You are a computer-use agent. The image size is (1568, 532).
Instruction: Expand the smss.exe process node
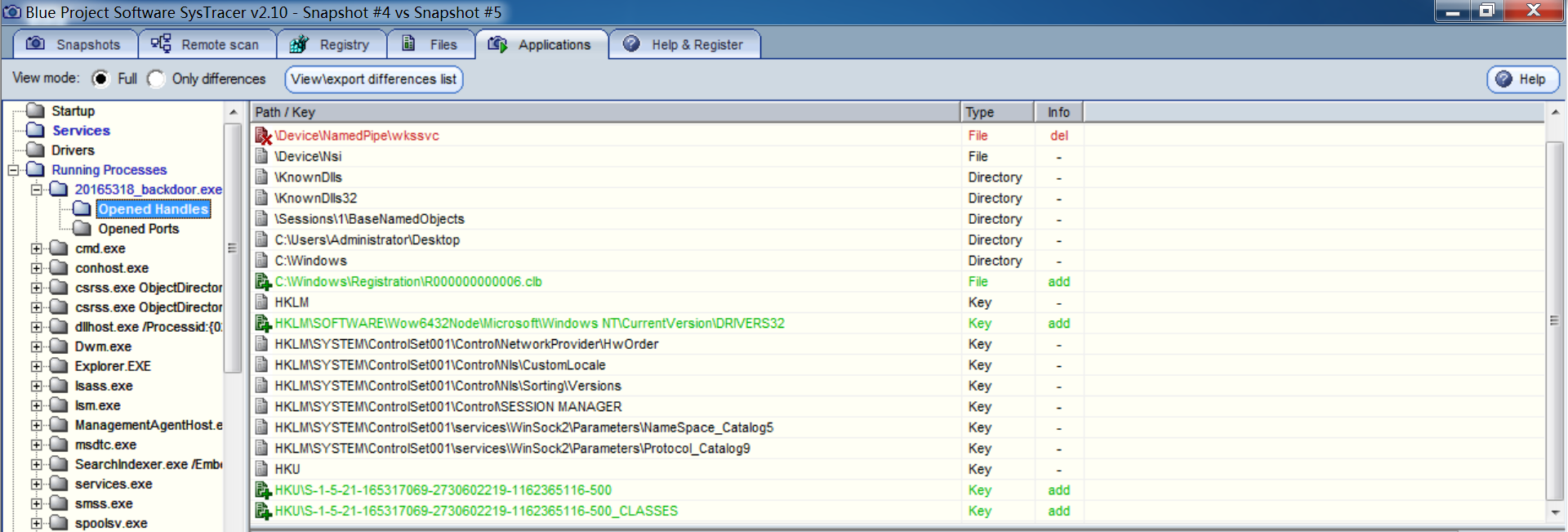point(36,503)
